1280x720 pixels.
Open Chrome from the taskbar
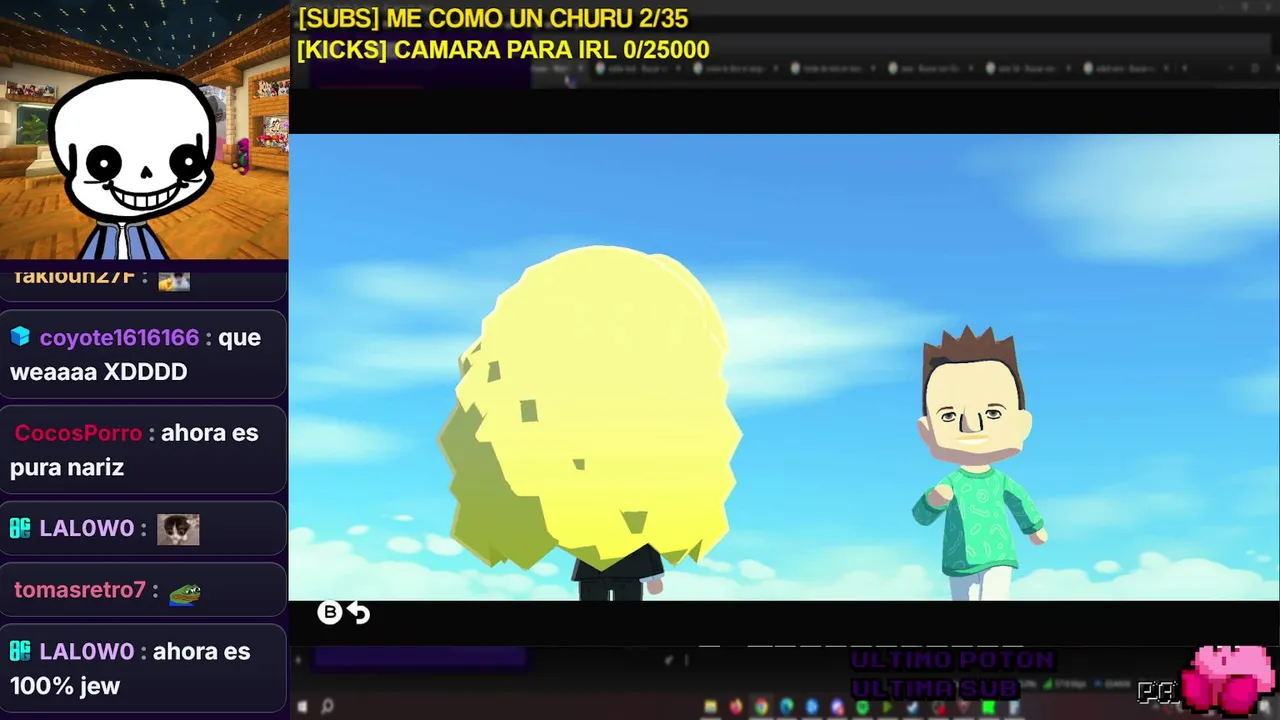tap(761, 707)
